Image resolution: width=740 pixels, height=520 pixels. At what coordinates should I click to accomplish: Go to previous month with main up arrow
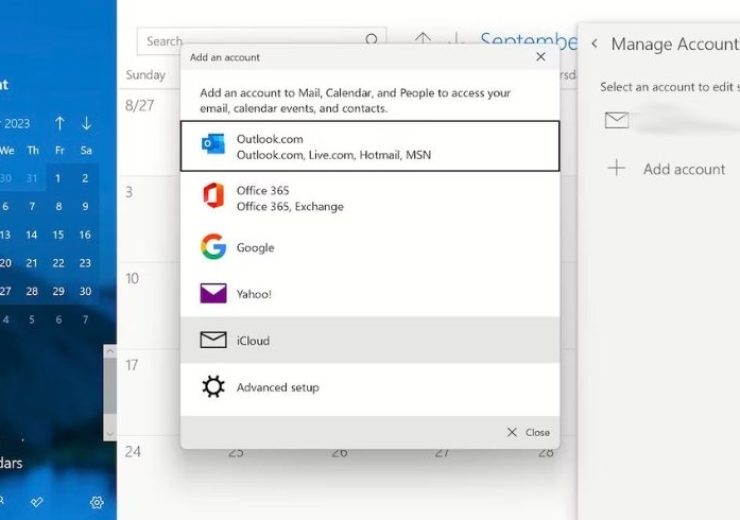(x=423, y=40)
